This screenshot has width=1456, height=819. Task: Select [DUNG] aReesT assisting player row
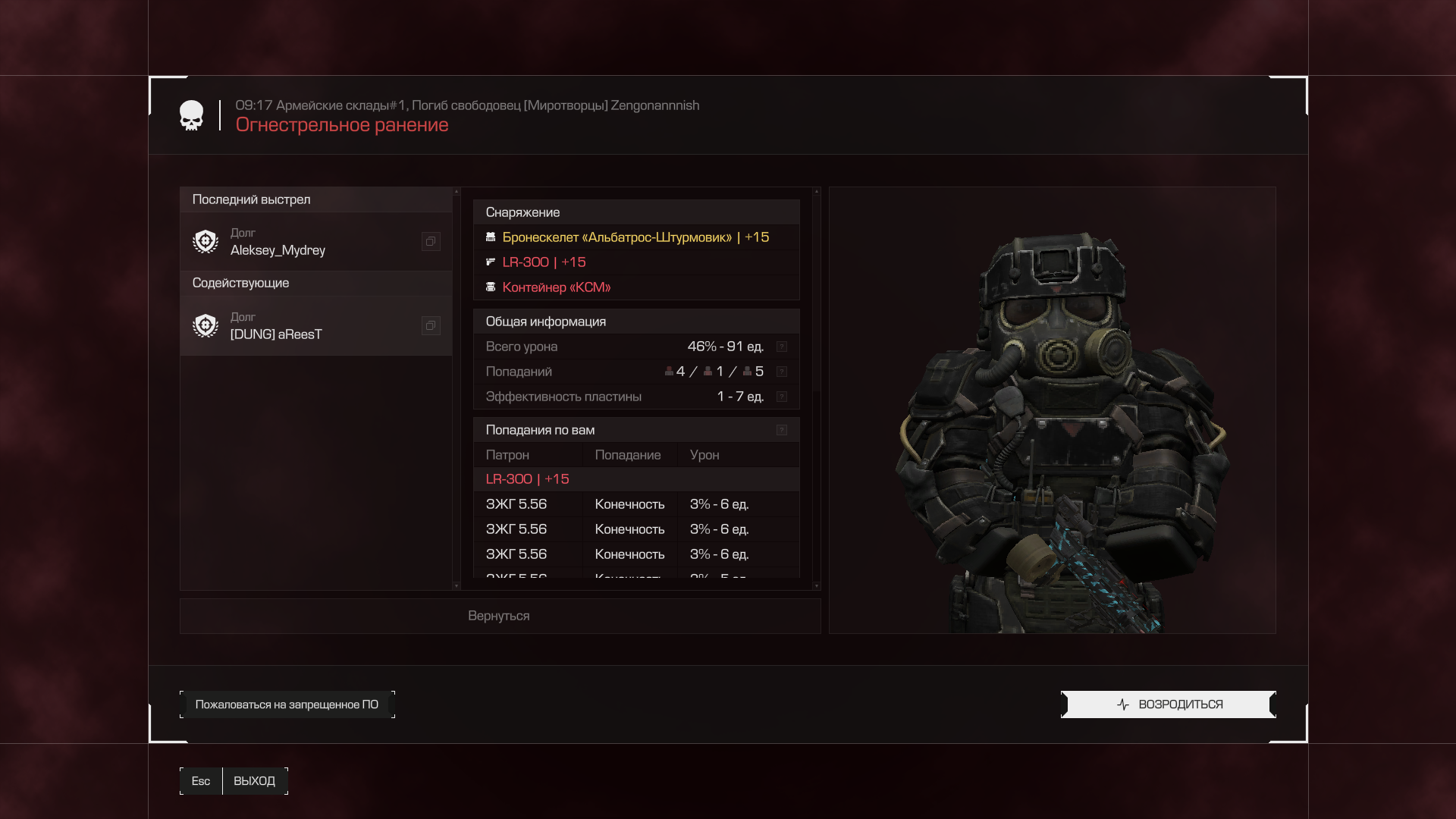316,325
